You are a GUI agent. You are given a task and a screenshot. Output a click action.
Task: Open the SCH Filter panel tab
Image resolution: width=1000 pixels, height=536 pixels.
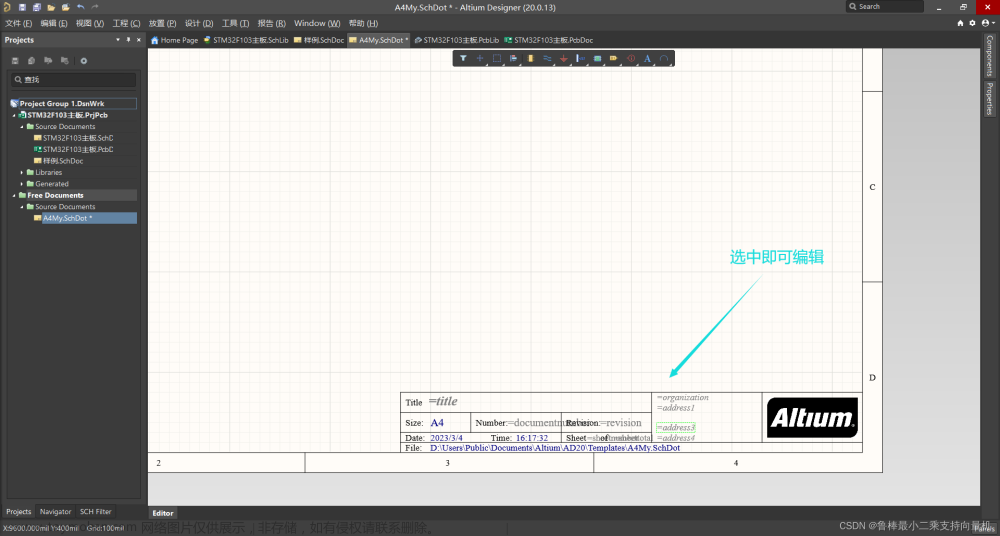click(x=96, y=512)
